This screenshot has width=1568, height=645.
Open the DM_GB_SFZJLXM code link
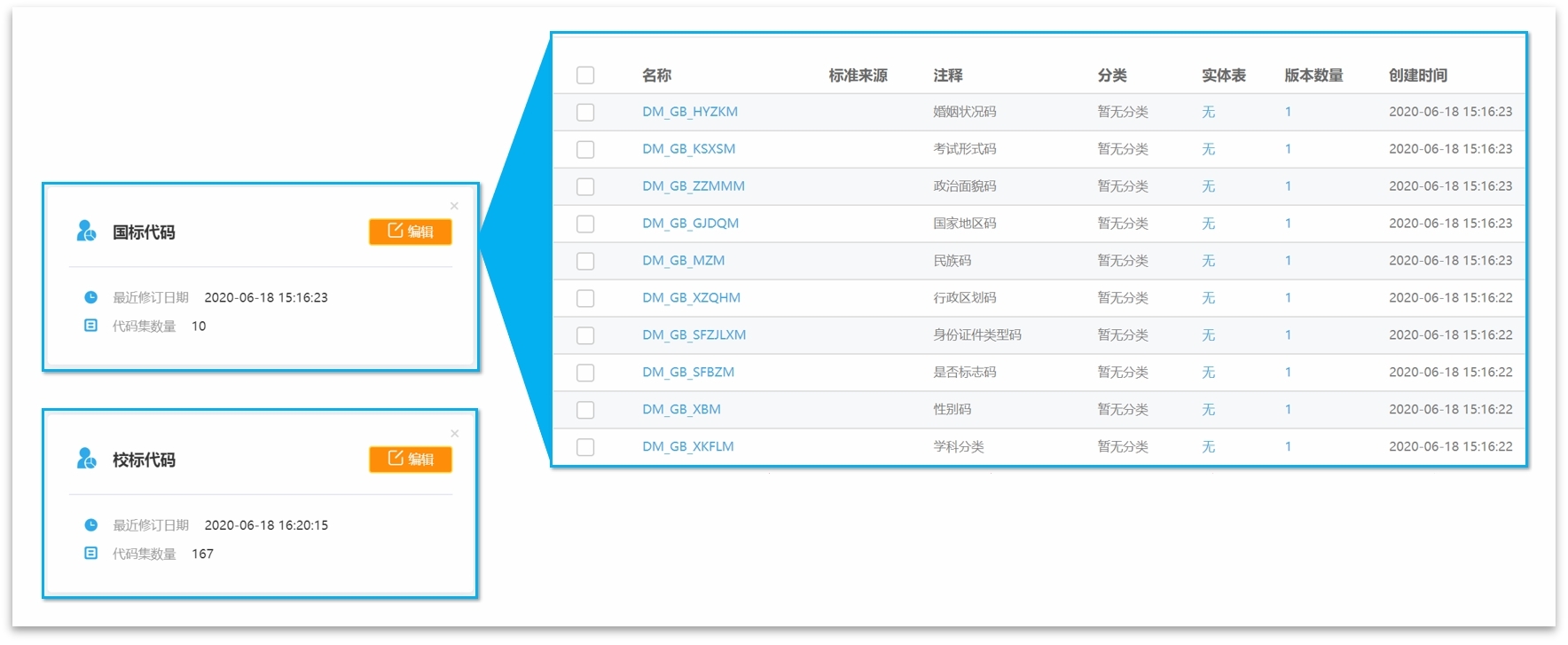694,335
